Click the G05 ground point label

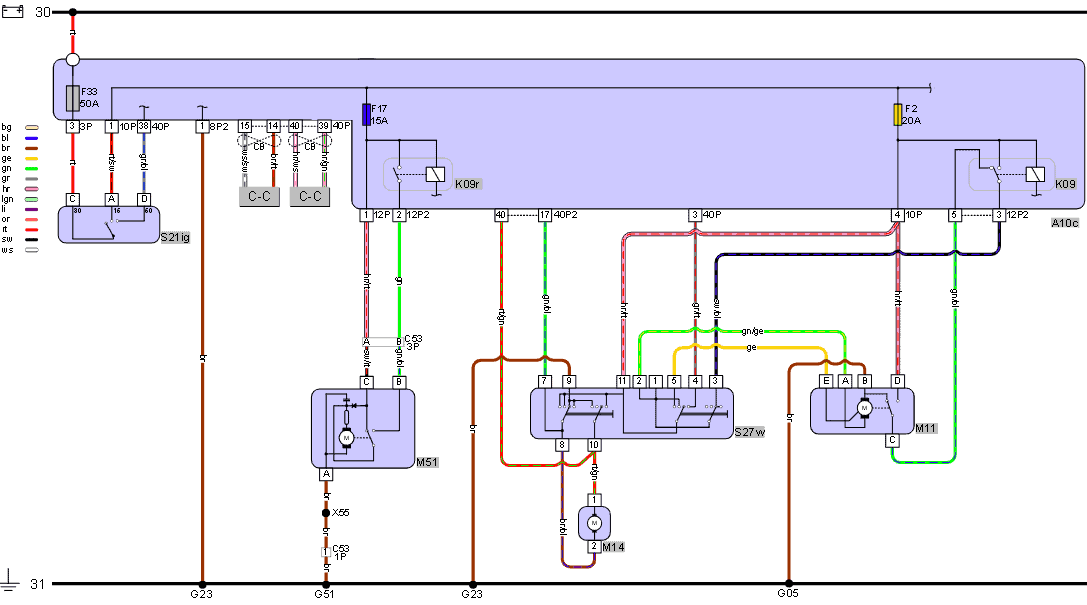pos(788,595)
